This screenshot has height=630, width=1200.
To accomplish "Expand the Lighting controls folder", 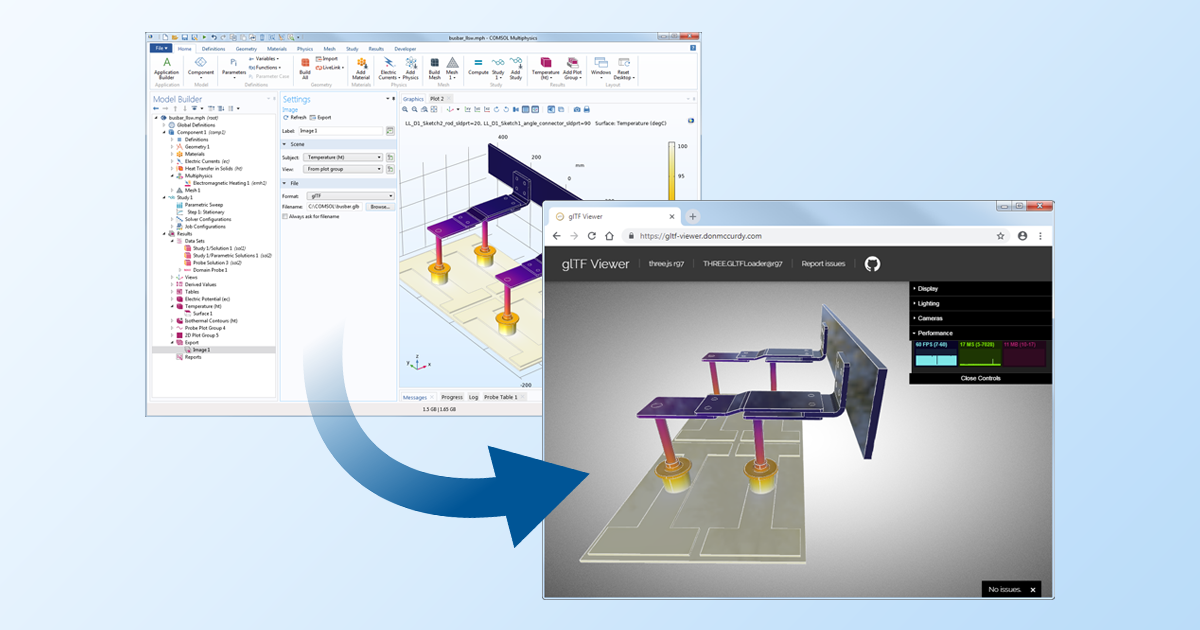I will click(980, 303).
